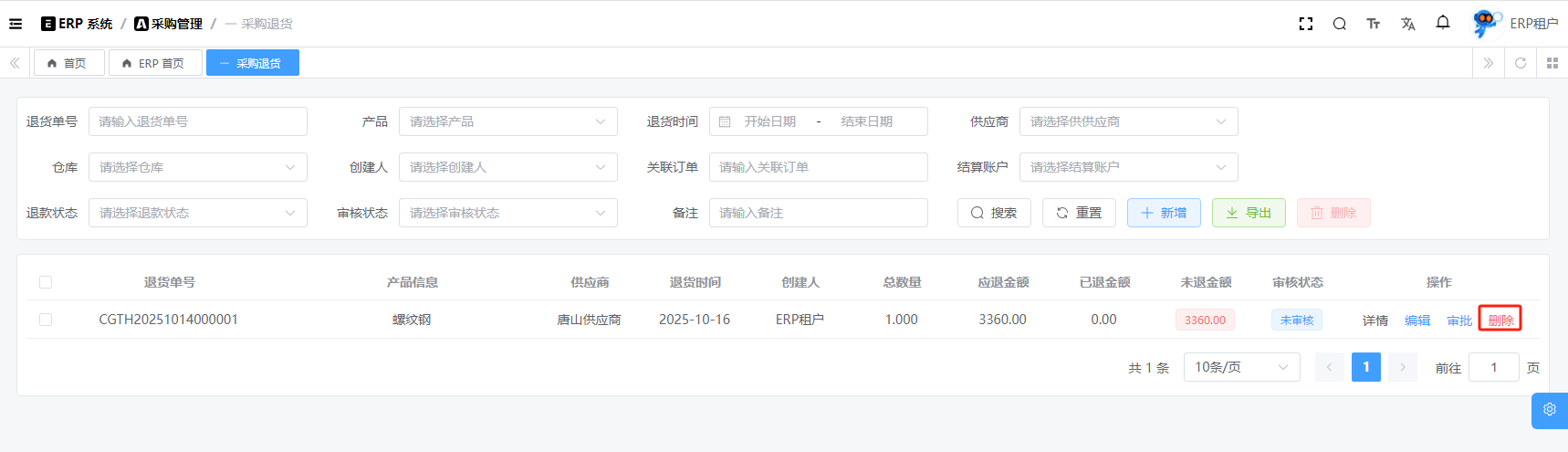Click the 编辑 link in the row

pyautogui.click(x=1416, y=321)
